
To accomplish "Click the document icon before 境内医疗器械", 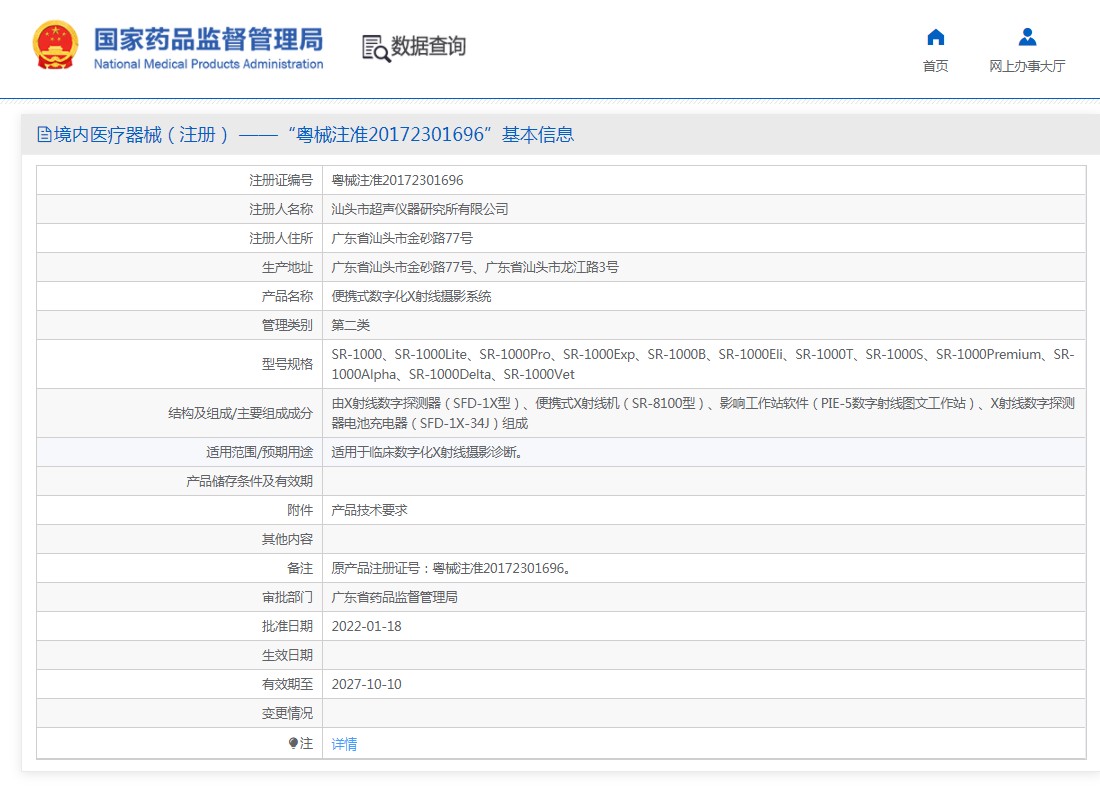I will (44, 134).
